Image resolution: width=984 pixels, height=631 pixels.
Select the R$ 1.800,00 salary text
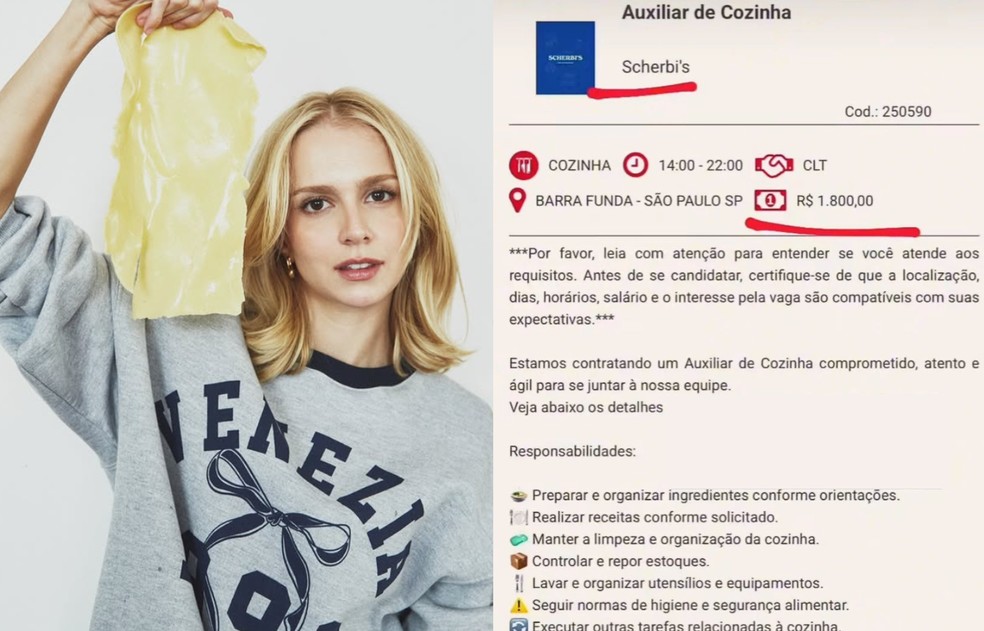(835, 201)
